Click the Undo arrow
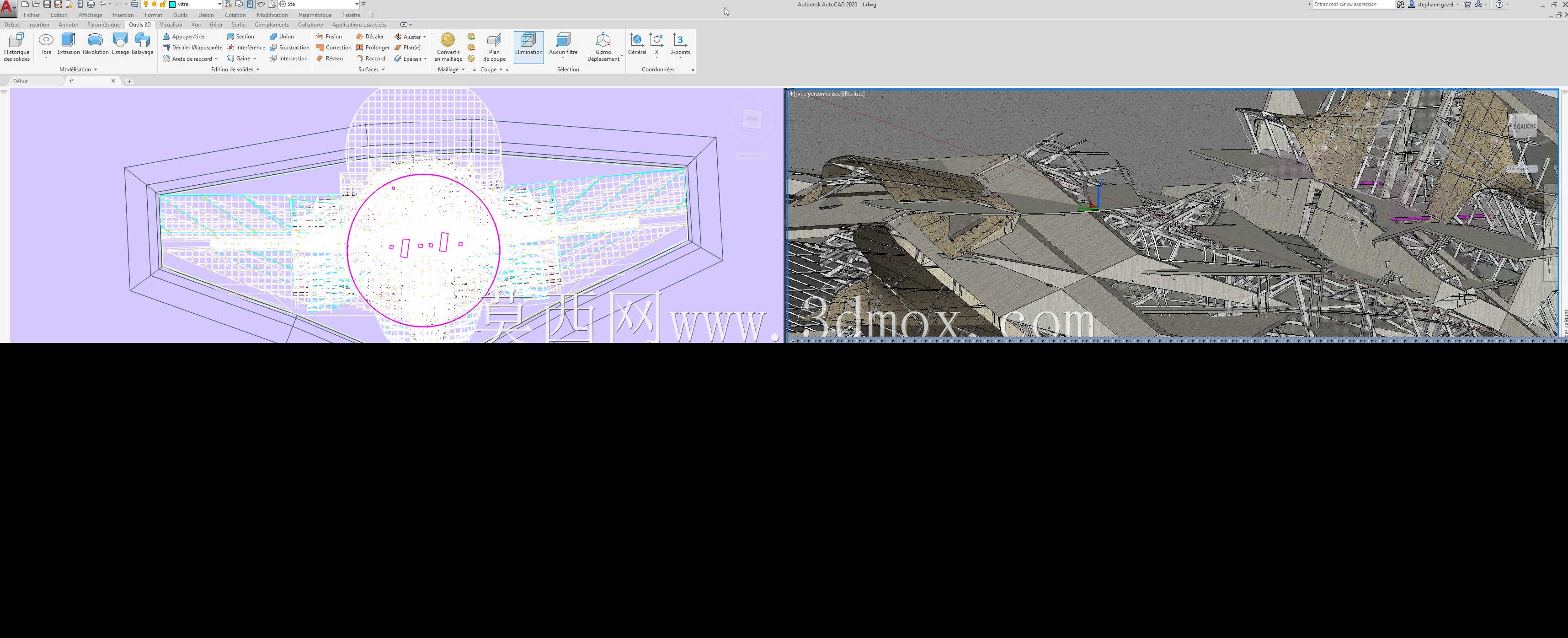The height and width of the screenshot is (638, 1568). [102, 4]
